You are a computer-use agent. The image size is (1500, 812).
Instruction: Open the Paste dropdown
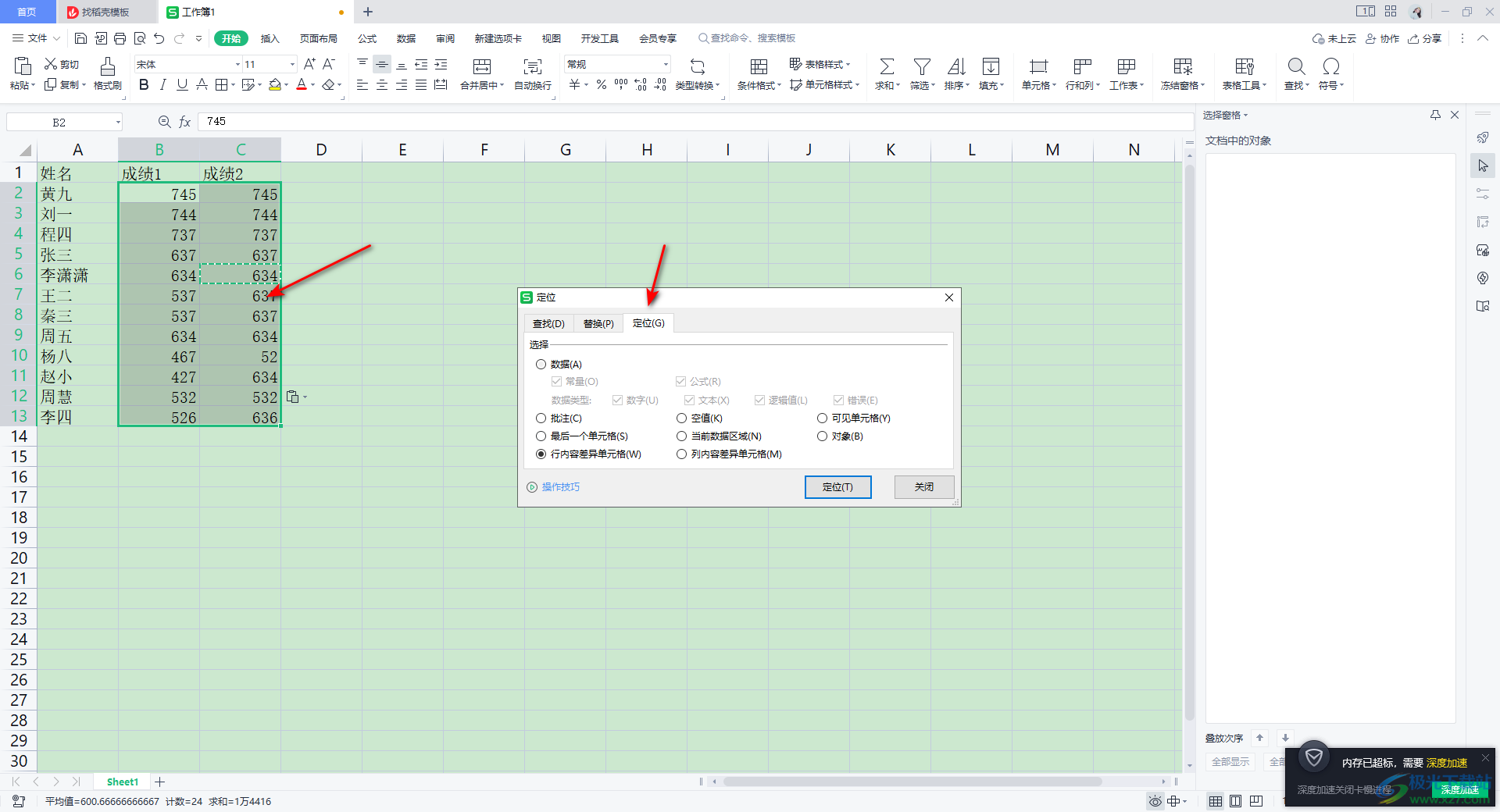[22, 86]
